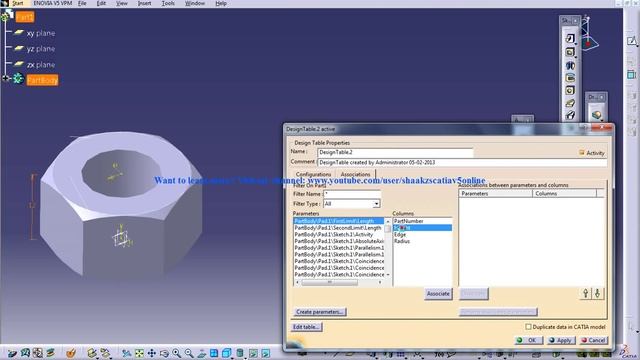Click the Create parameters... button
The image size is (640, 360).
319,312
